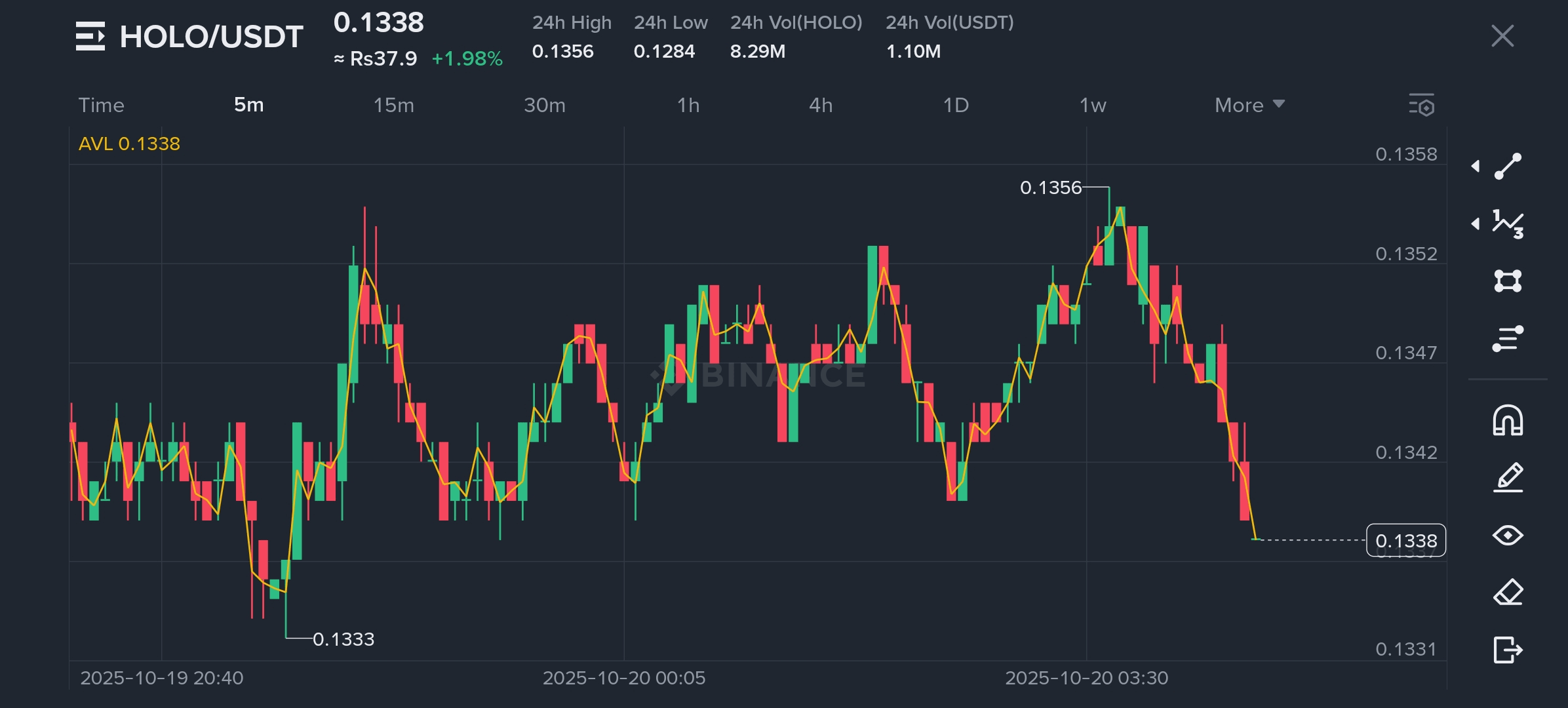
Task: Erase drawings with the eraser tool
Action: tap(1508, 593)
